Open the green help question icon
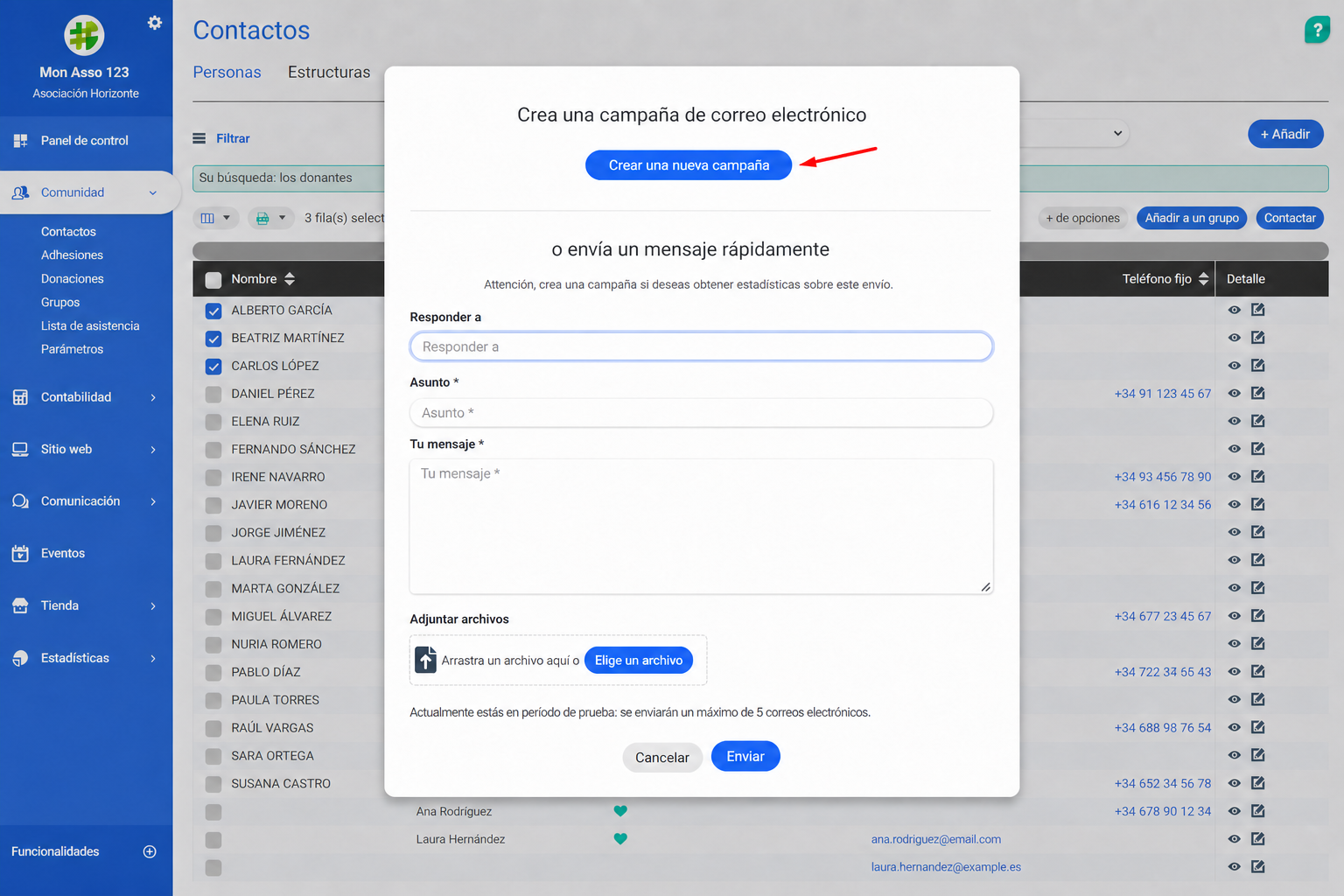1344x896 pixels. [1317, 30]
